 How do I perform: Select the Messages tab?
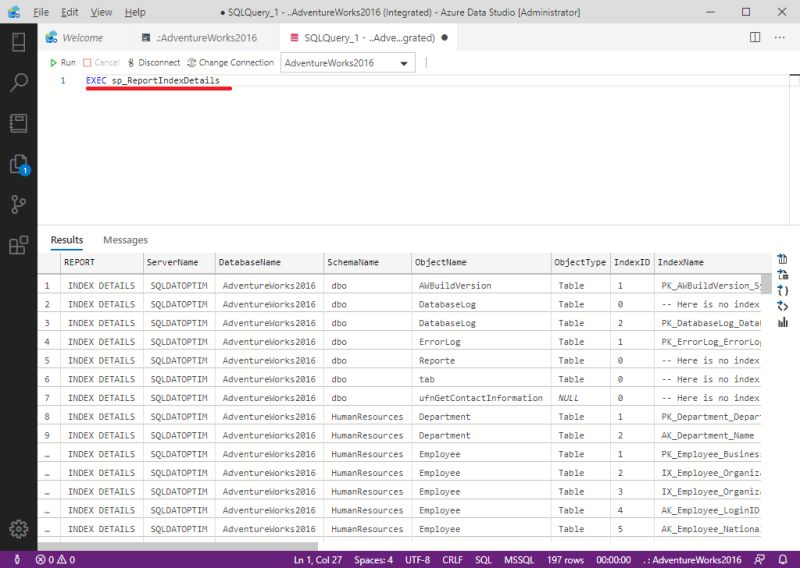(126, 240)
